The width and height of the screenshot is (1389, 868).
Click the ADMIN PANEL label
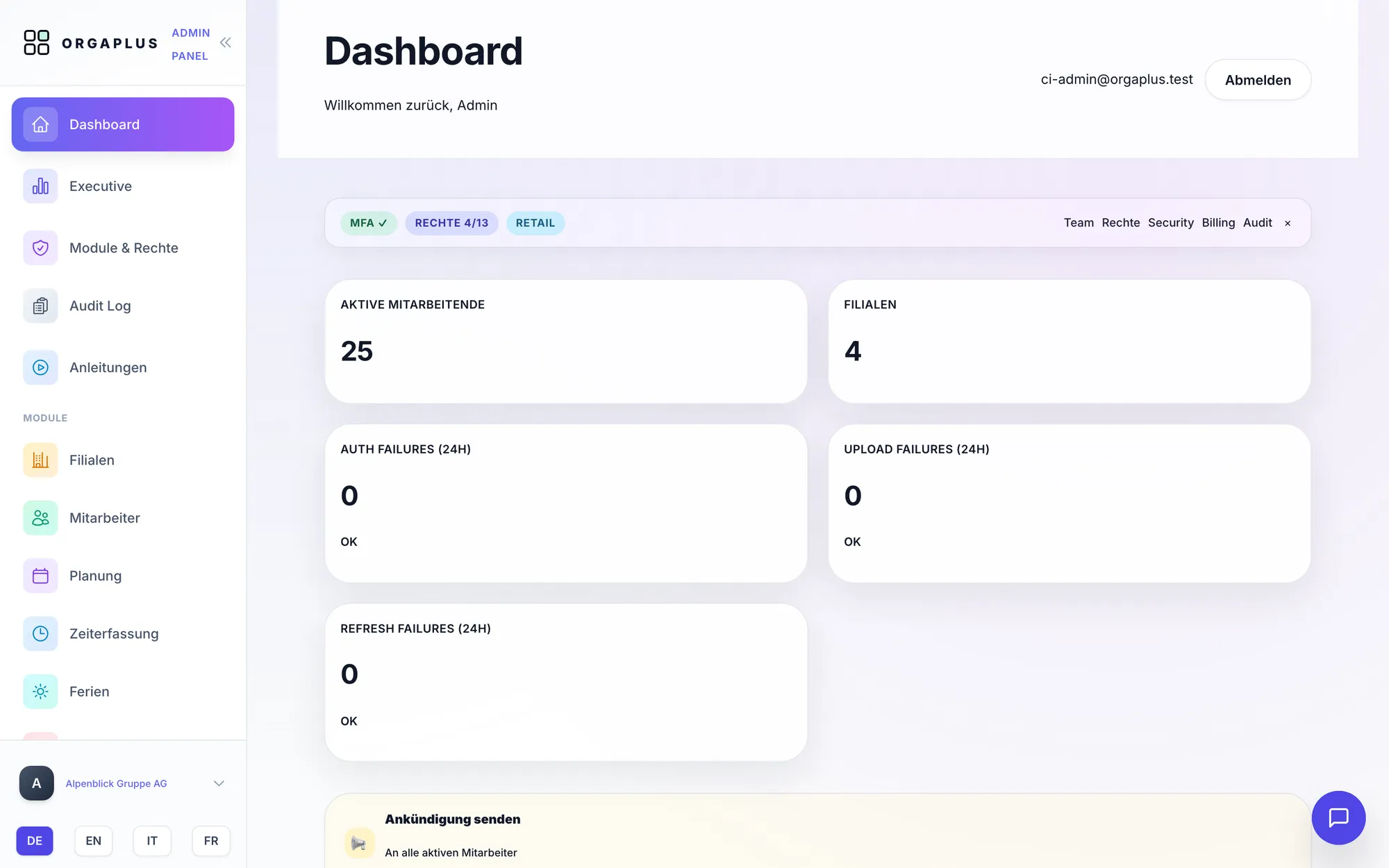[x=191, y=44]
